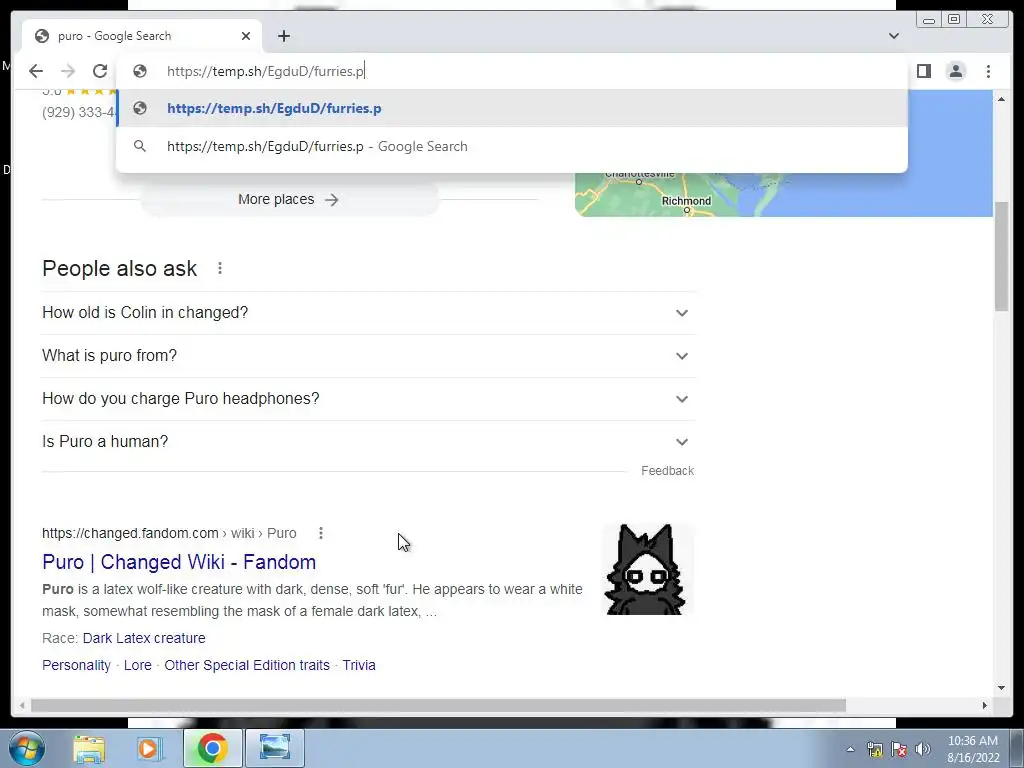Click the browser back arrow
The image size is (1024, 768).
point(36,71)
